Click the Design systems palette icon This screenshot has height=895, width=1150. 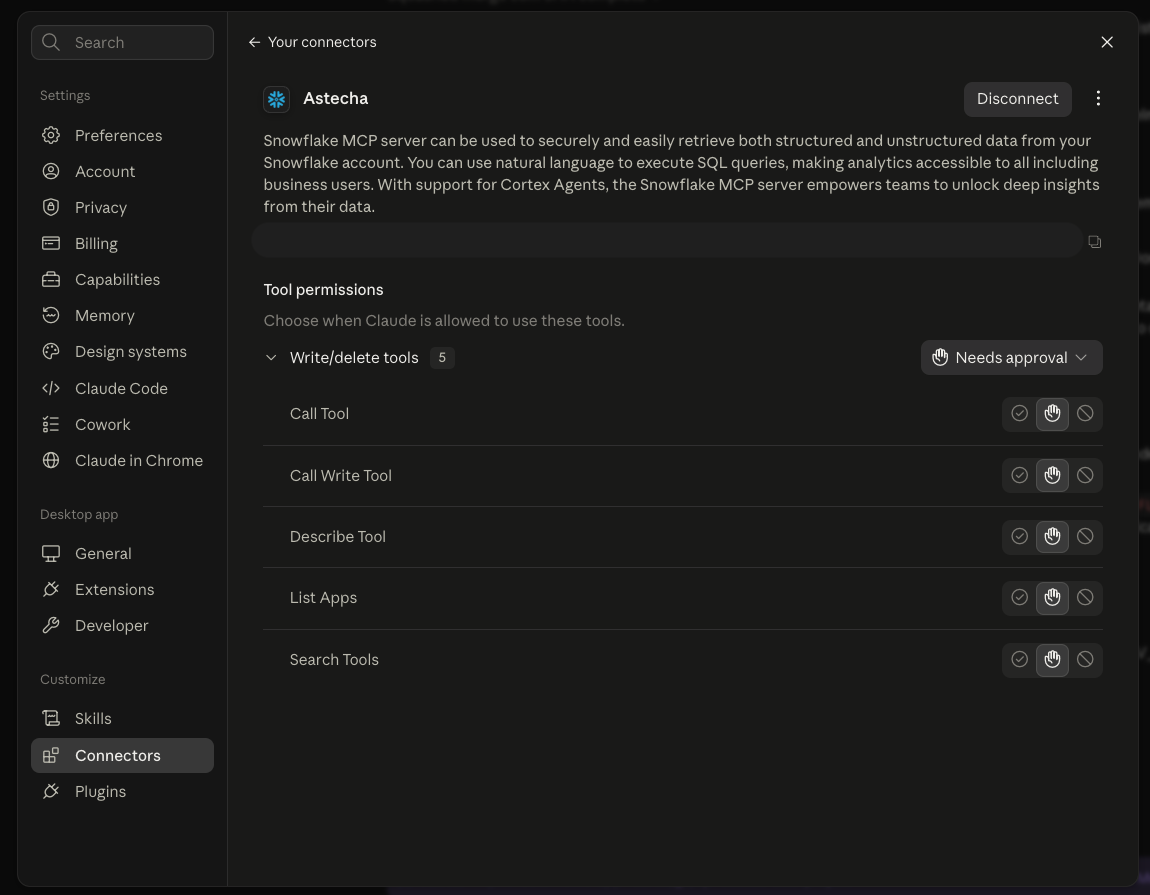[x=51, y=351]
